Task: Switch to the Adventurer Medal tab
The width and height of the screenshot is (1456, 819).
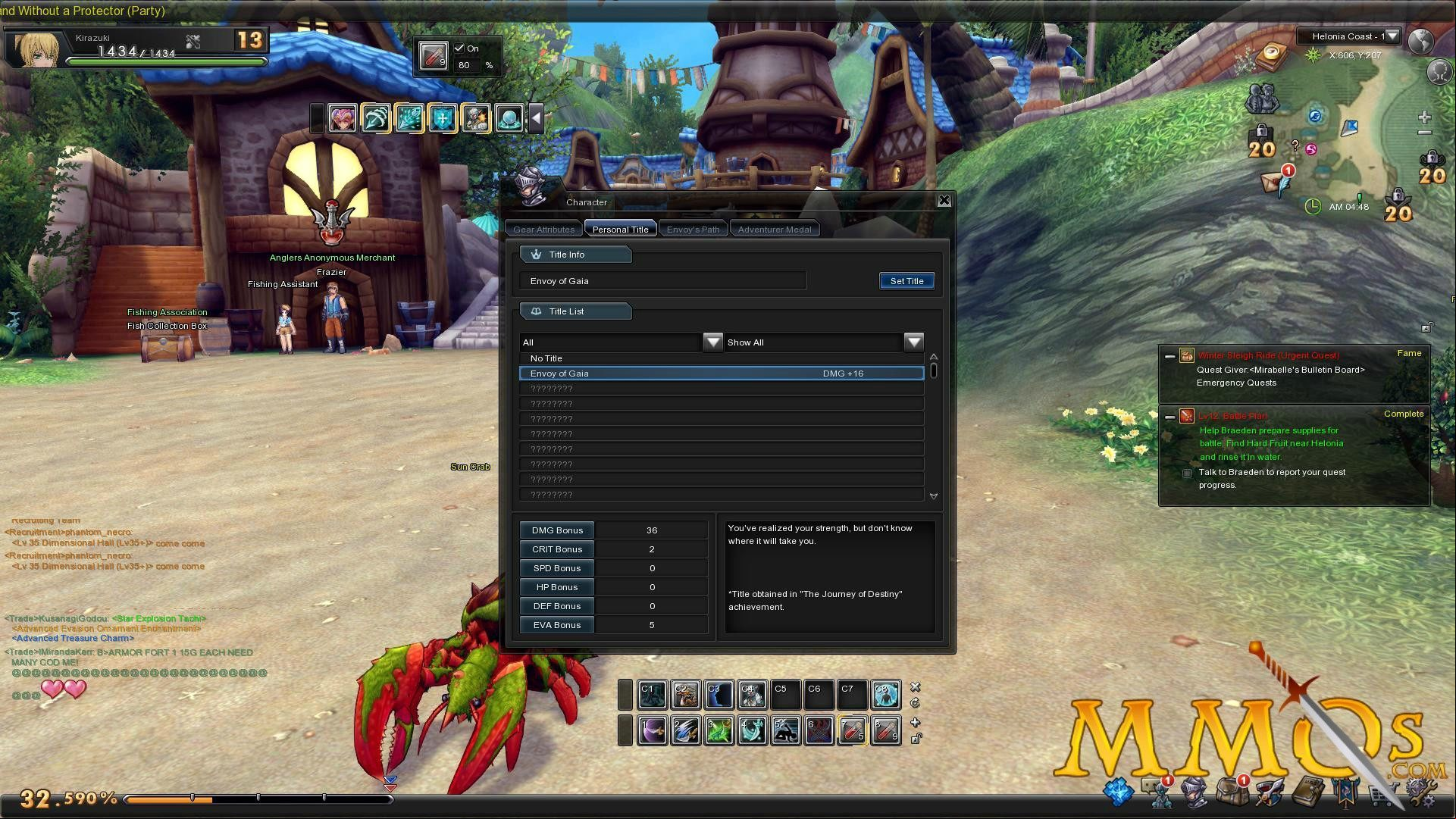Action: click(775, 230)
